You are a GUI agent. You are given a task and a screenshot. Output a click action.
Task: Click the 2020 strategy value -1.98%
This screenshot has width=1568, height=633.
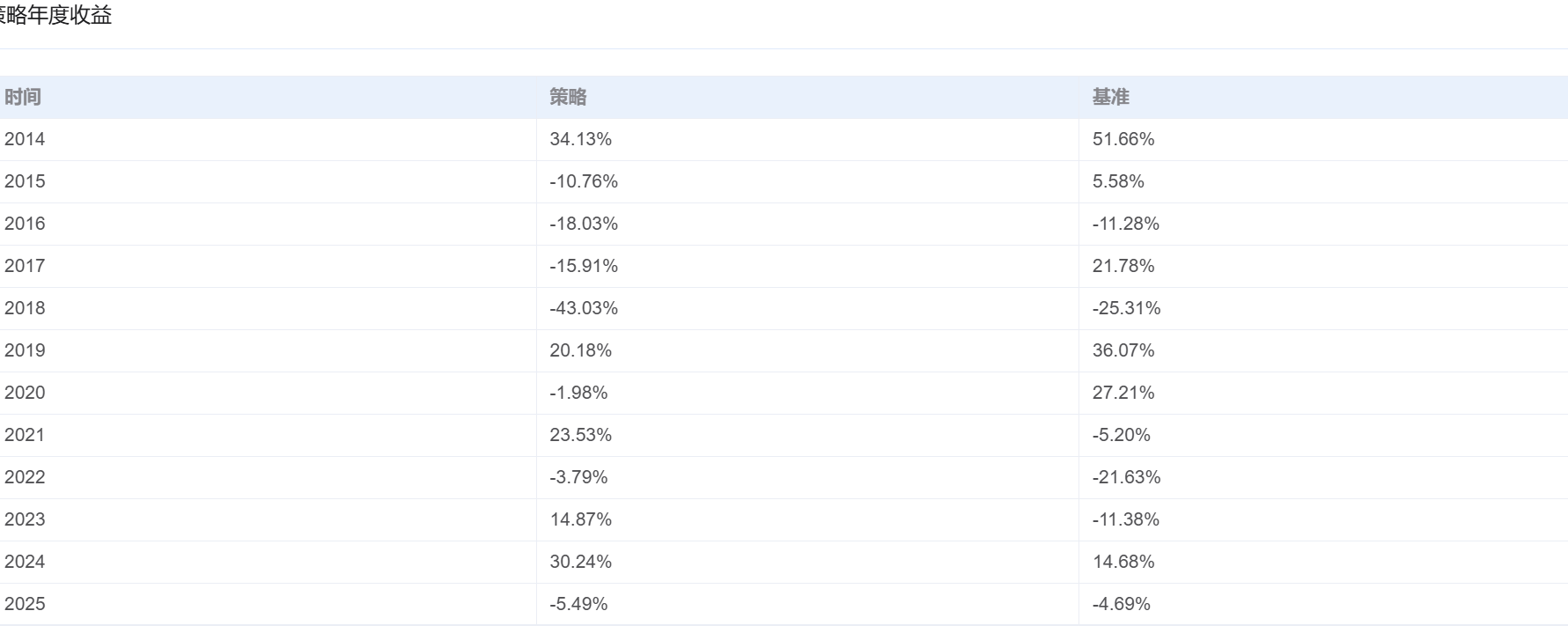[578, 393]
